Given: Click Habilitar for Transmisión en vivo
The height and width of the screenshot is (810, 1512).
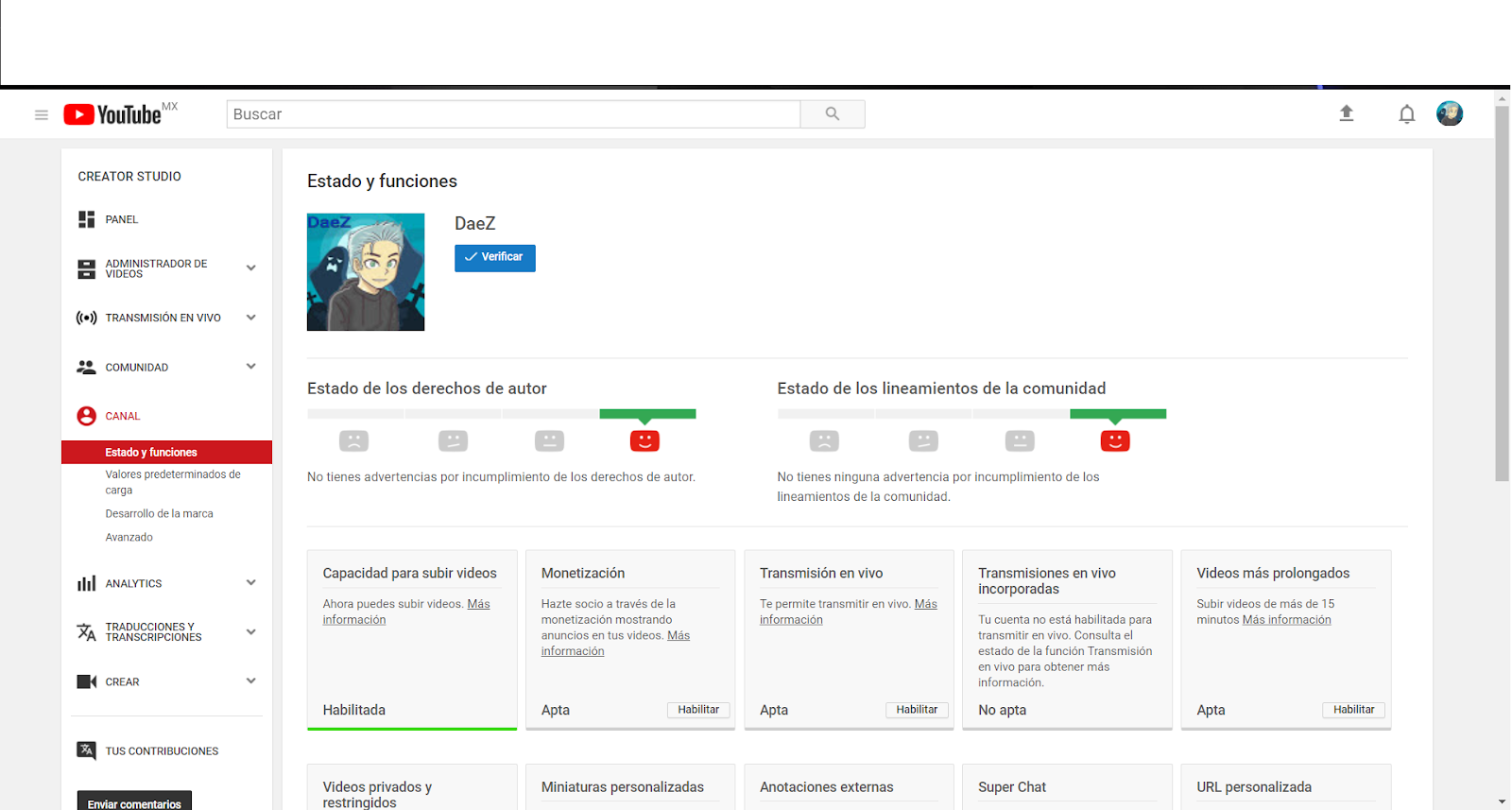Looking at the screenshot, I should click(917, 710).
